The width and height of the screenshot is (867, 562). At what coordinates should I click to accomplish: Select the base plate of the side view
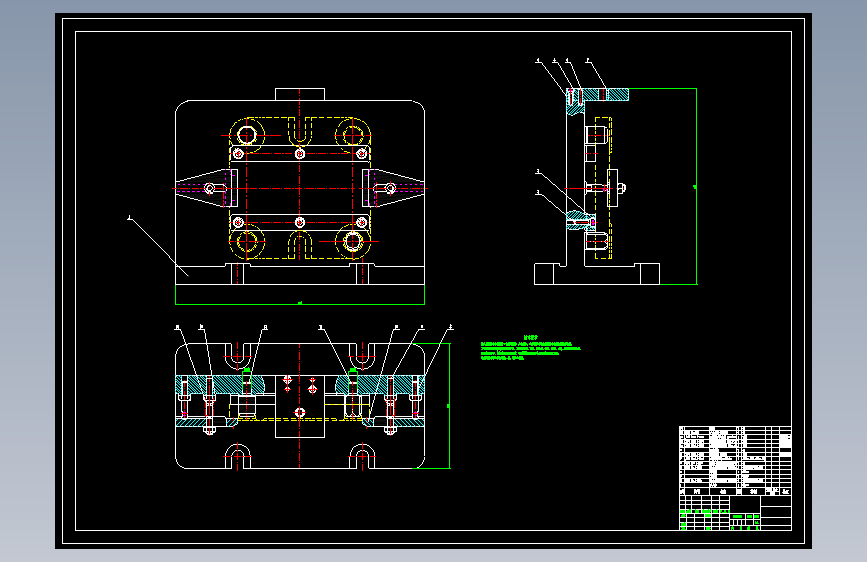(x=597, y=274)
